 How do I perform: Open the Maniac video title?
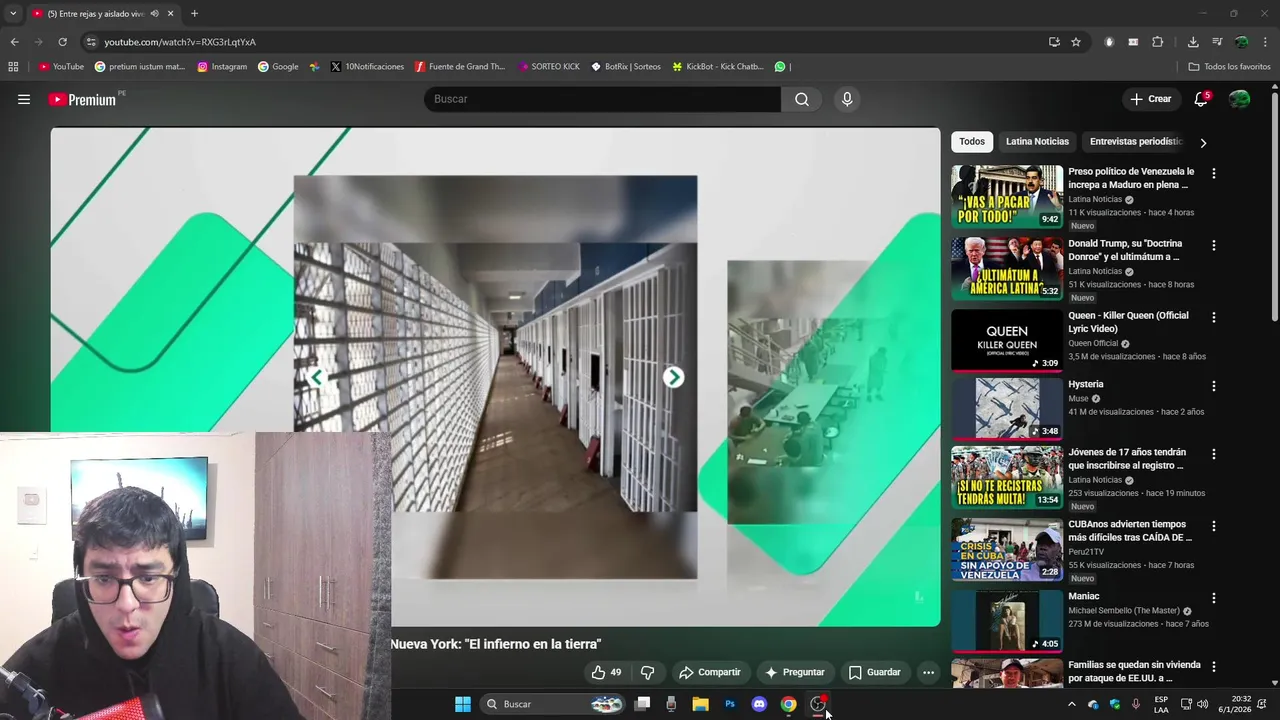point(1084,596)
